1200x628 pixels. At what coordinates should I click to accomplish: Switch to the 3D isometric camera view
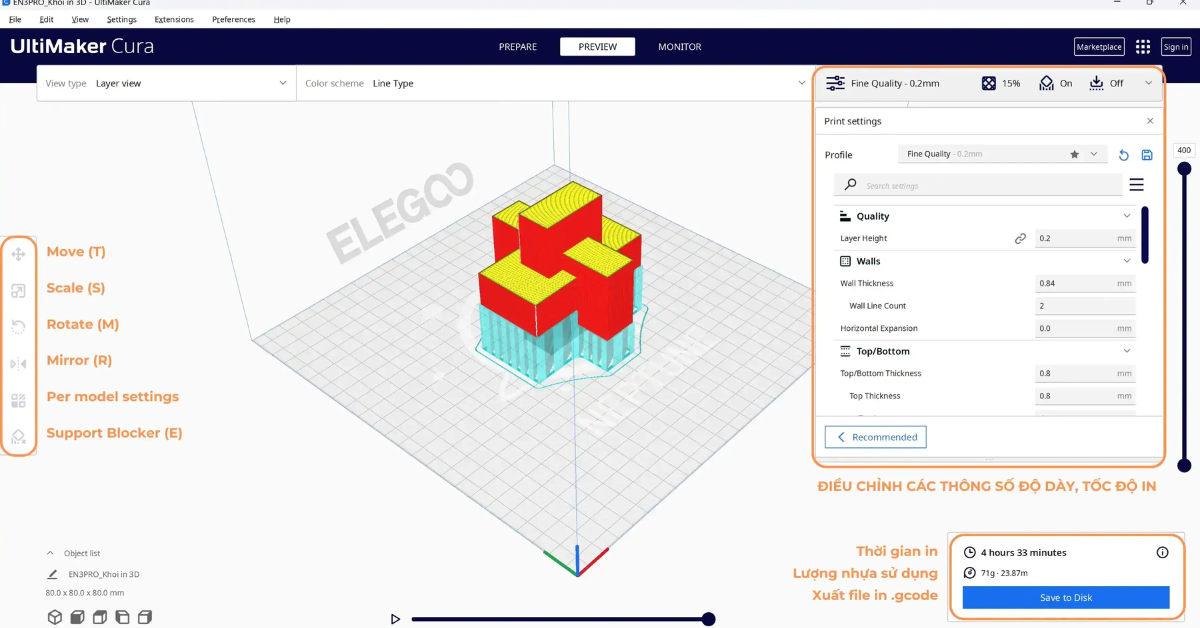coord(56,617)
